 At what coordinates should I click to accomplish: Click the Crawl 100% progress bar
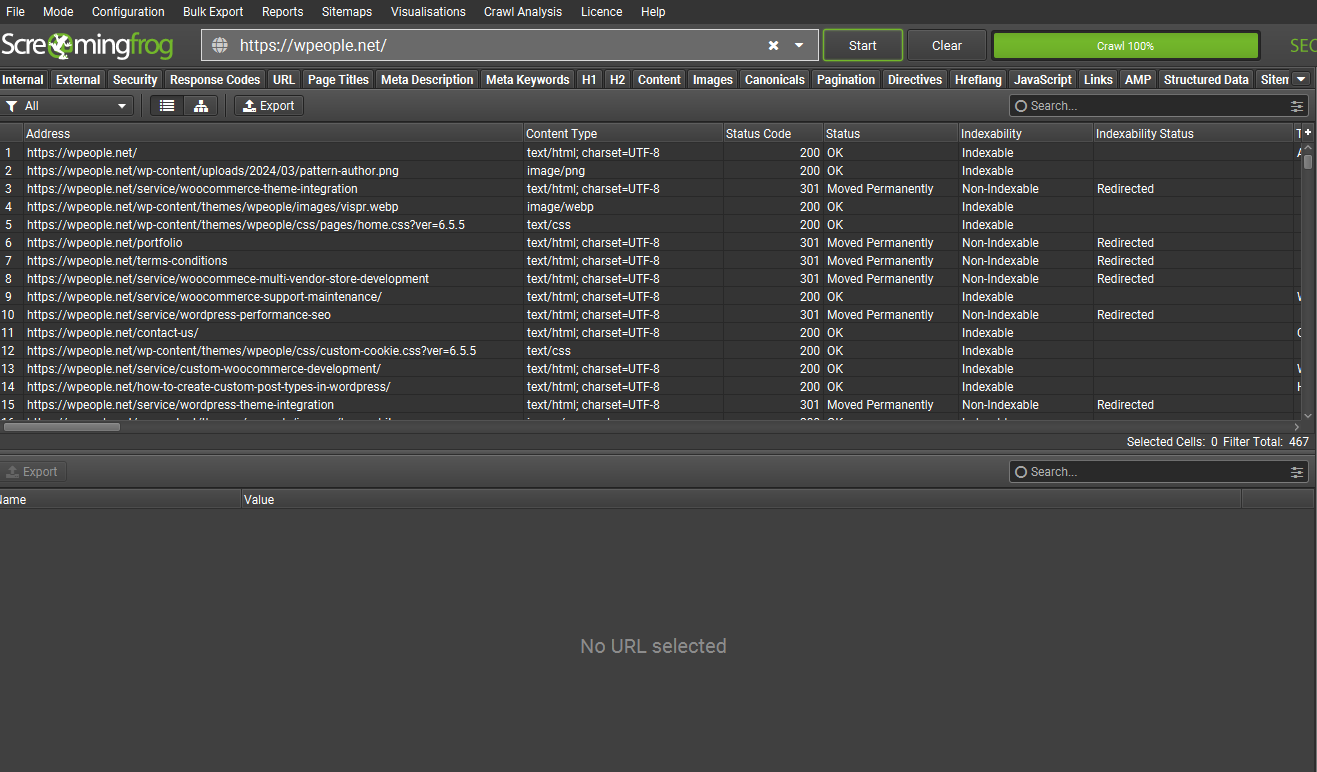(1125, 46)
